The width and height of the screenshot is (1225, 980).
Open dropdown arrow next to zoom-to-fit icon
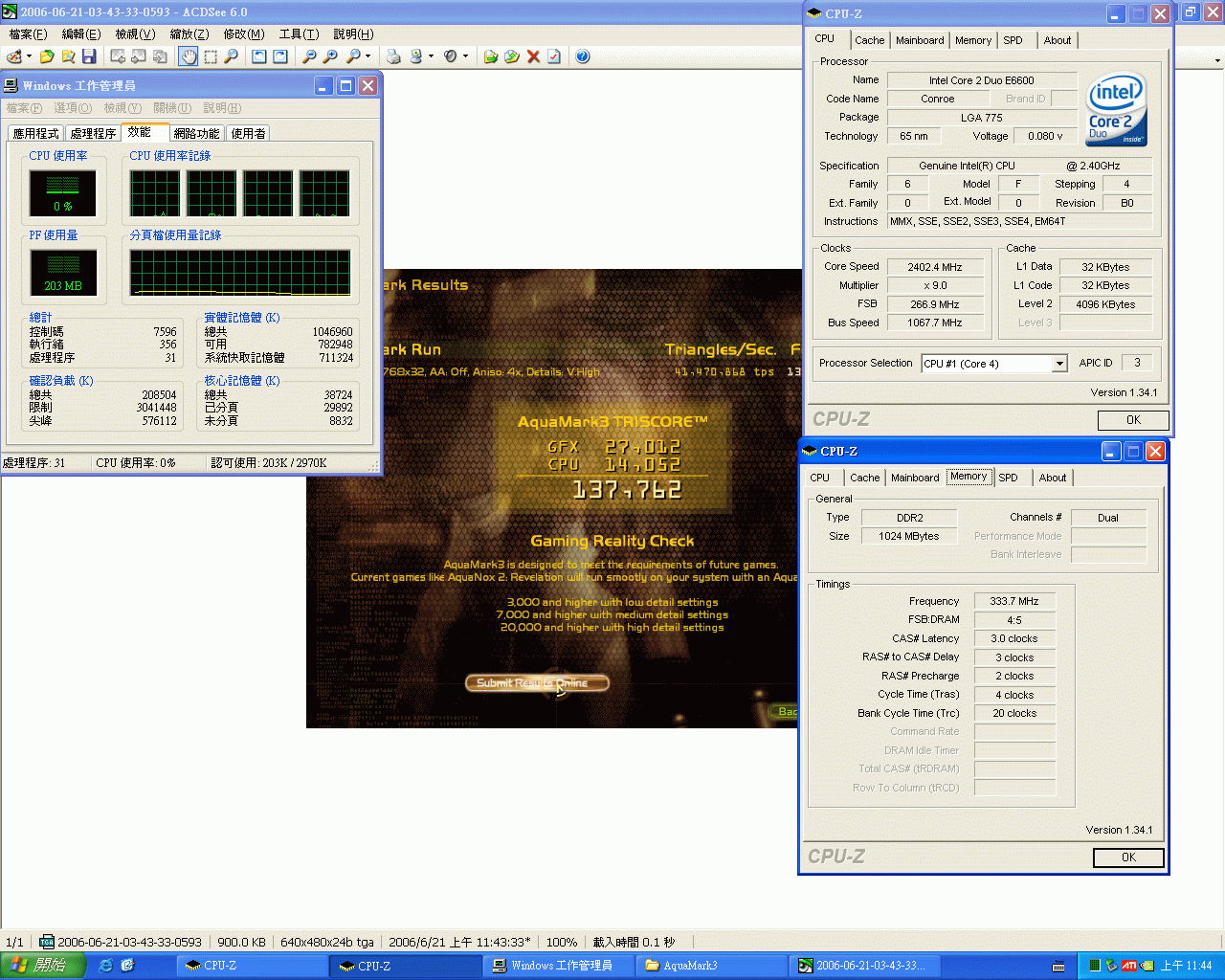368,56
